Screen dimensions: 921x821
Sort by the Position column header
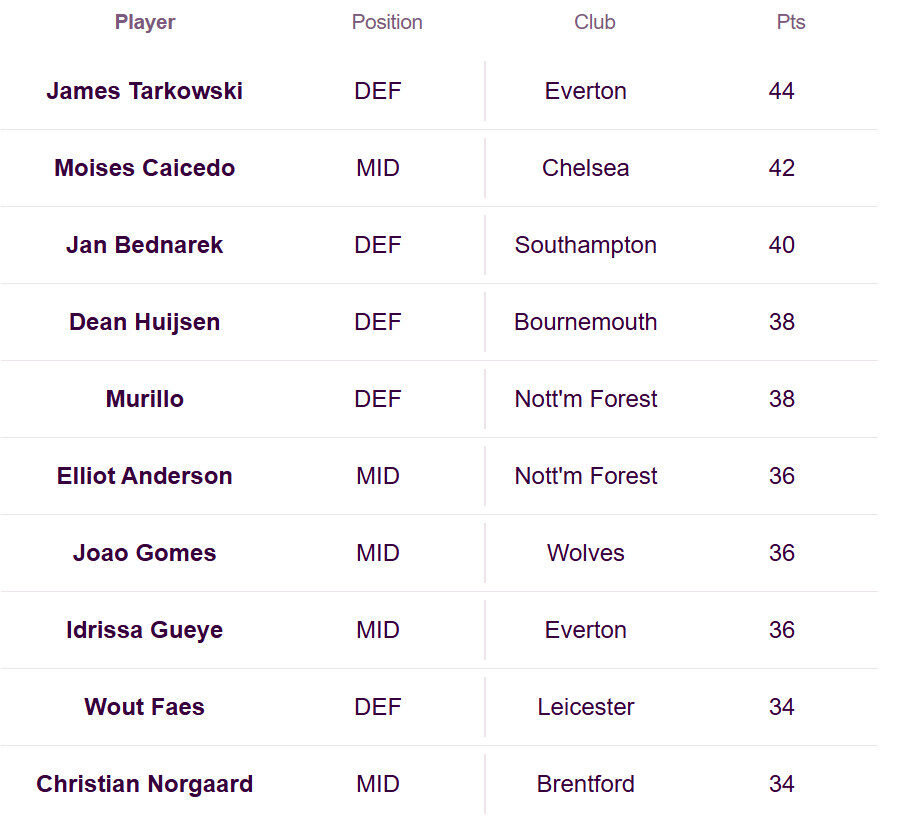coord(387,22)
